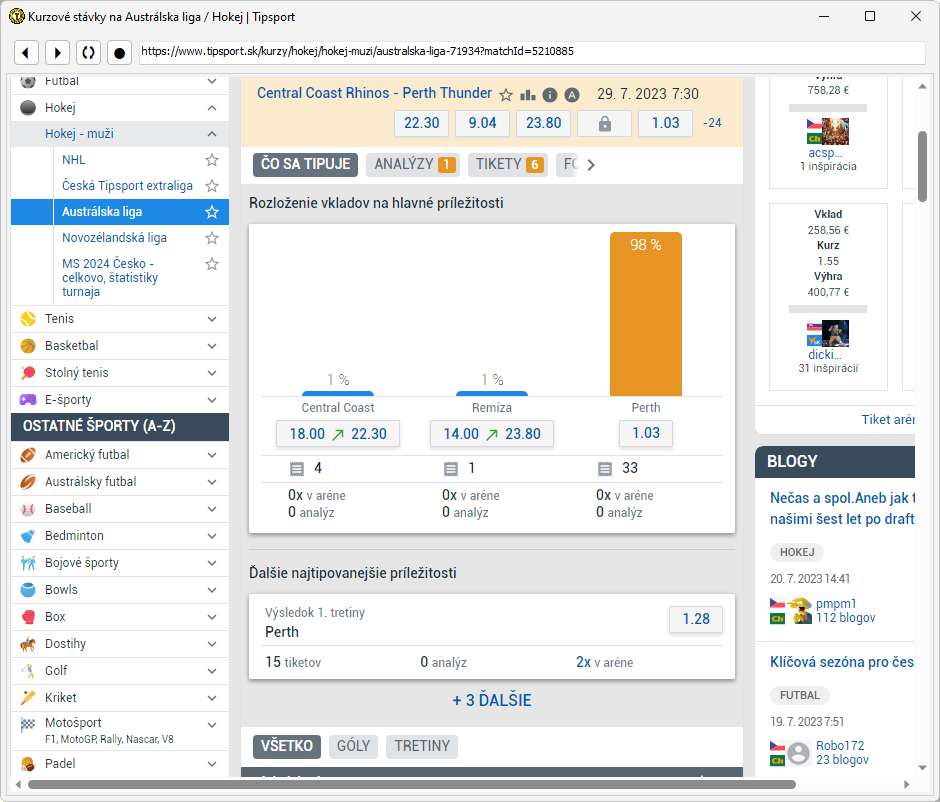Click the Bojové športy fighters icon
Image resolution: width=940 pixels, height=802 pixels.
(28, 563)
